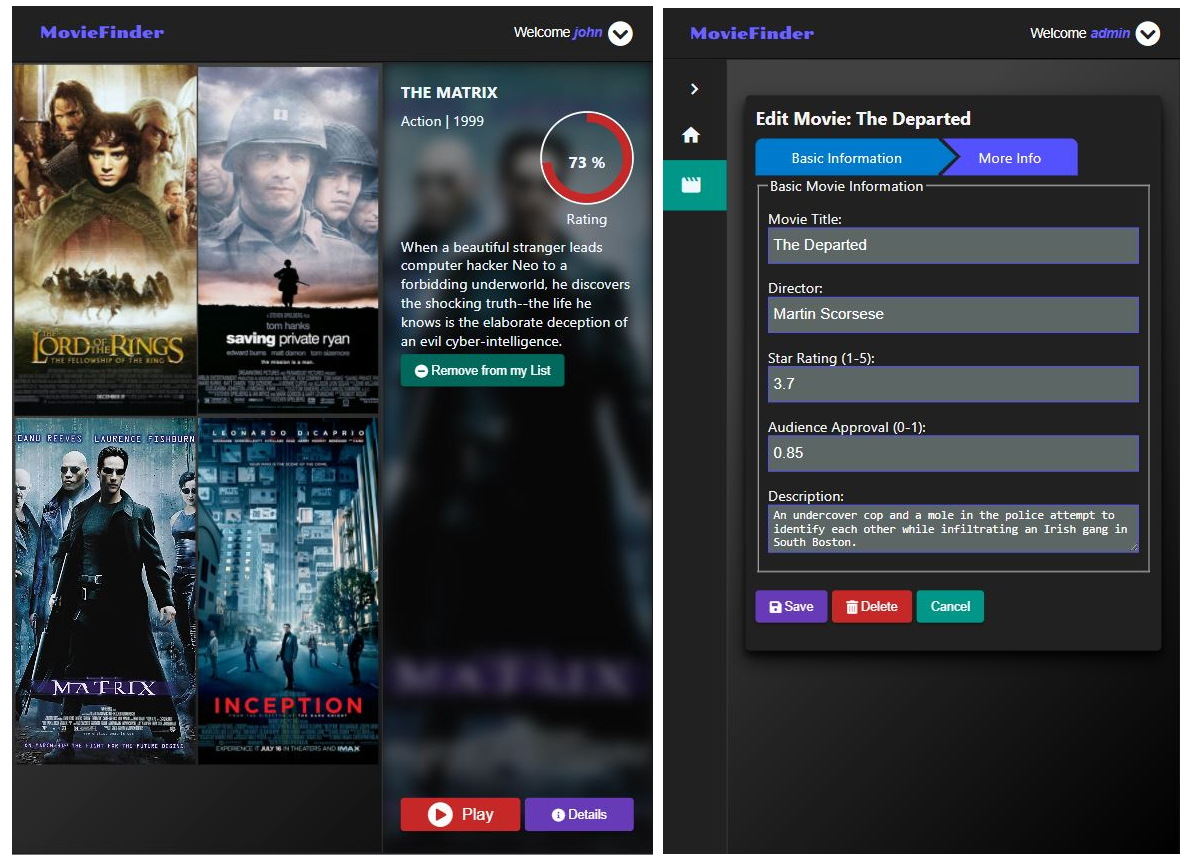Select the film strip icon in the sidebar

point(694,185)
